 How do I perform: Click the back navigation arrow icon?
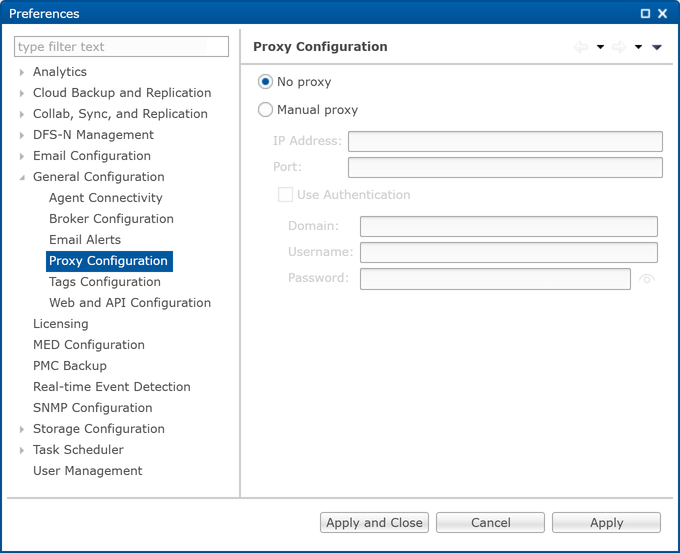tap(581, 47)
